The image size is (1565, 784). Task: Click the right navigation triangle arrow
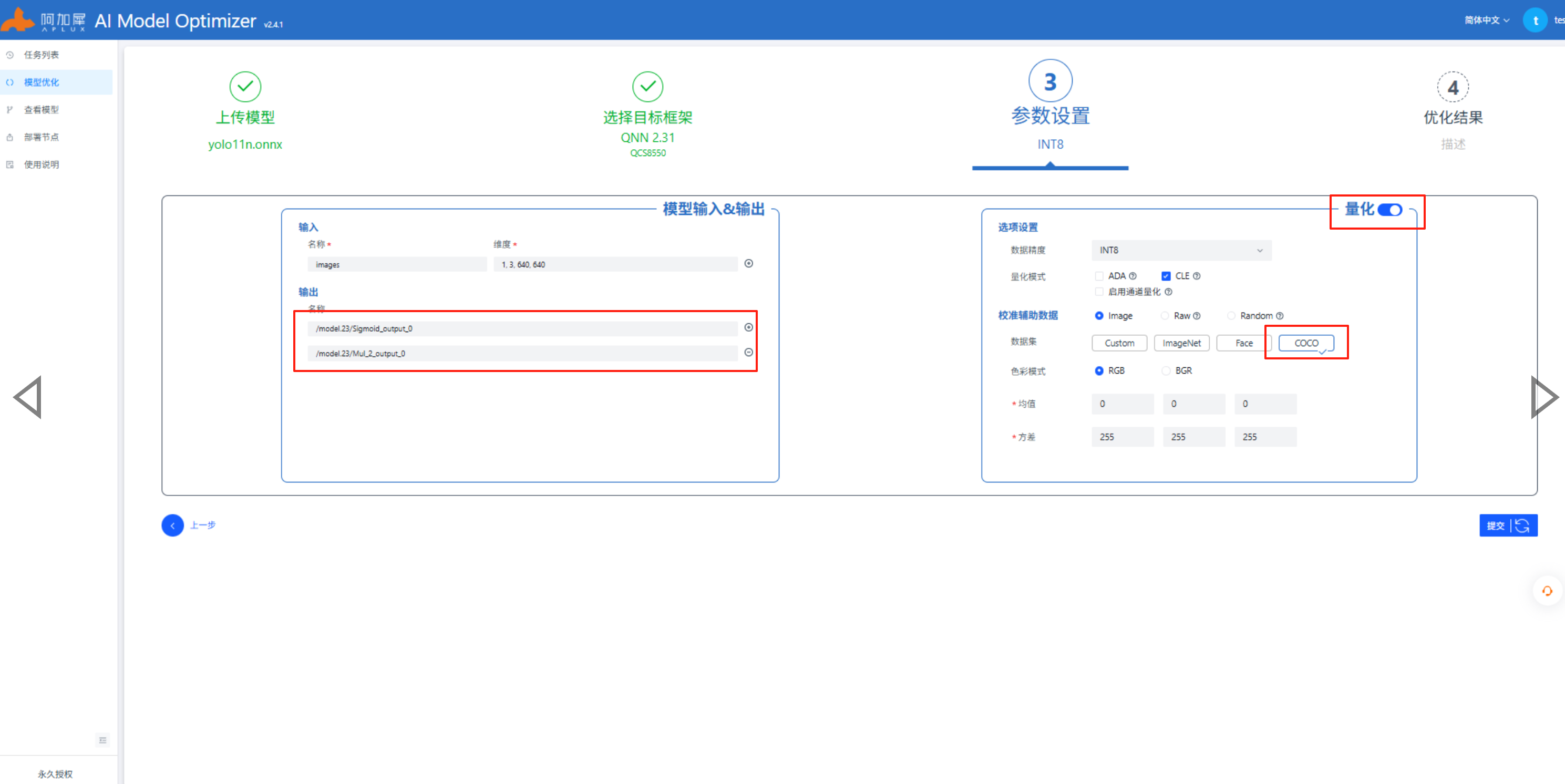pyautogui.click(x=1543, y=397)
